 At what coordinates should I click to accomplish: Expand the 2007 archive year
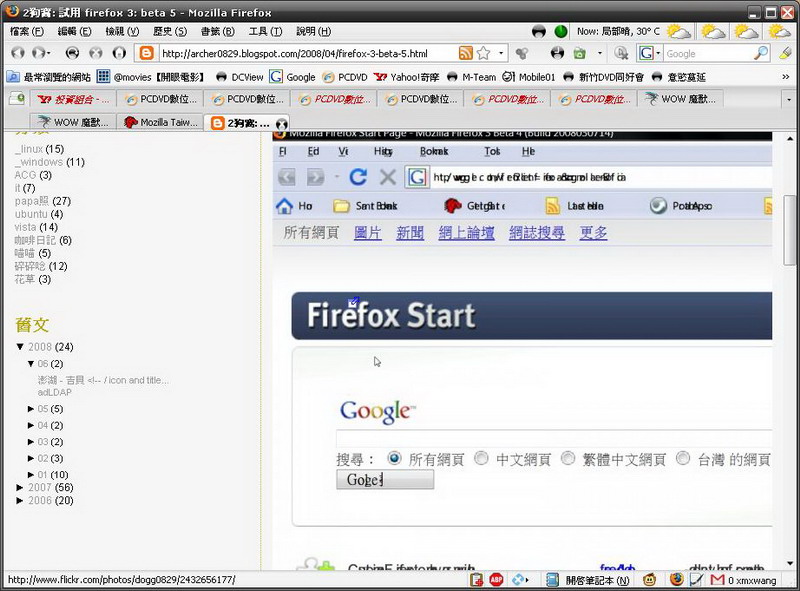[20, 487]
